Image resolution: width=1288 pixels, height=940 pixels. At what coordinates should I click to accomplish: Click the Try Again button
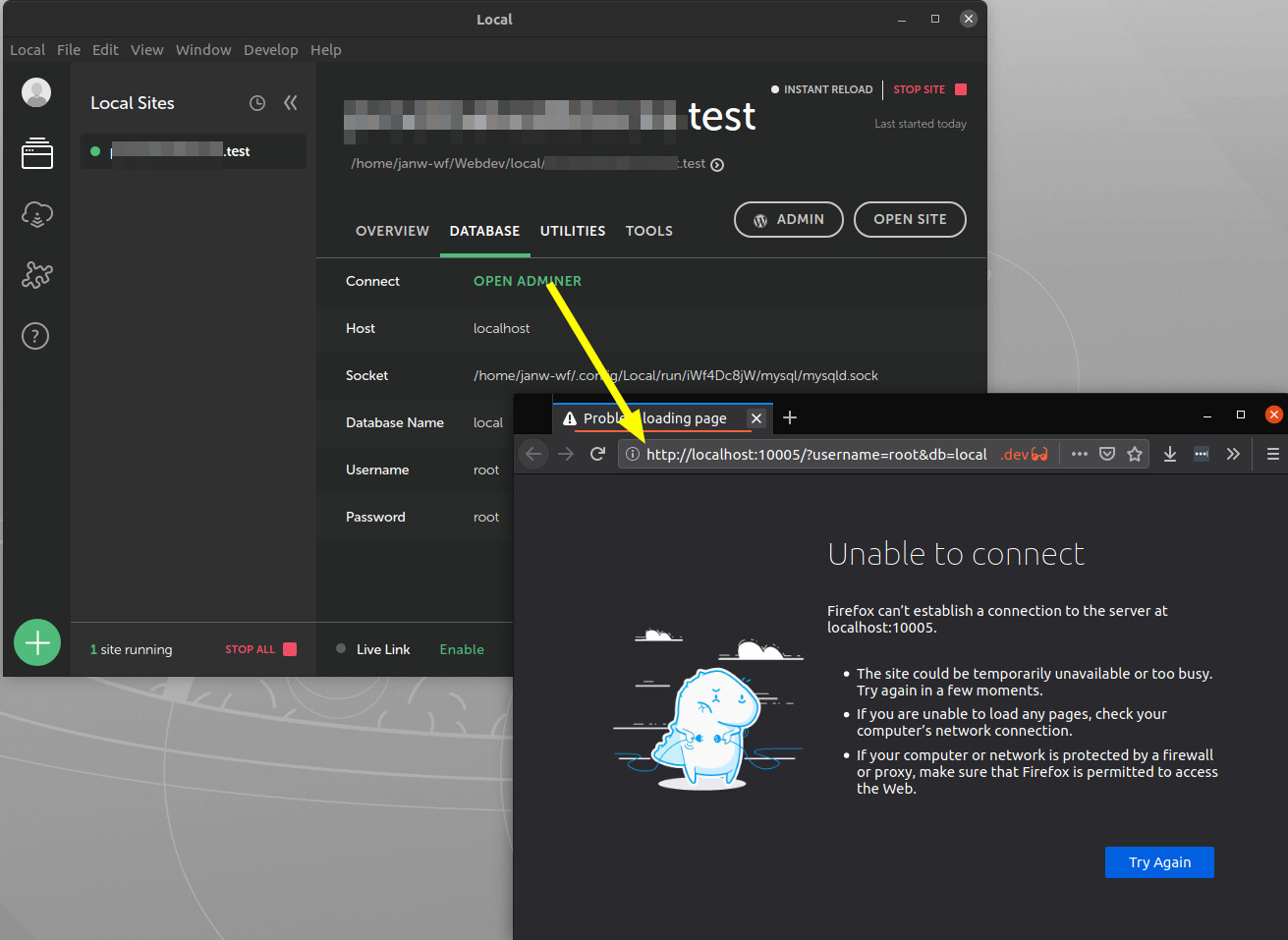point(1159,862)
